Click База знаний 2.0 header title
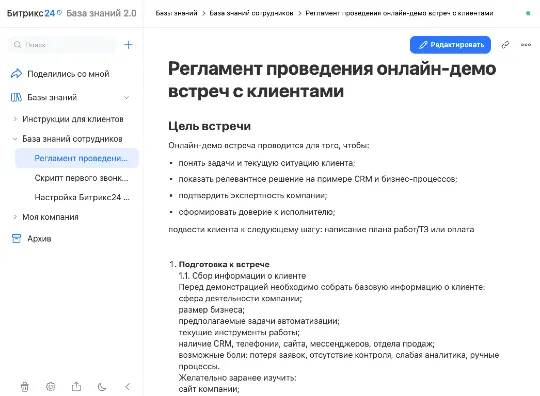This screenshot has height=396, width=540. tap(101, 13)
